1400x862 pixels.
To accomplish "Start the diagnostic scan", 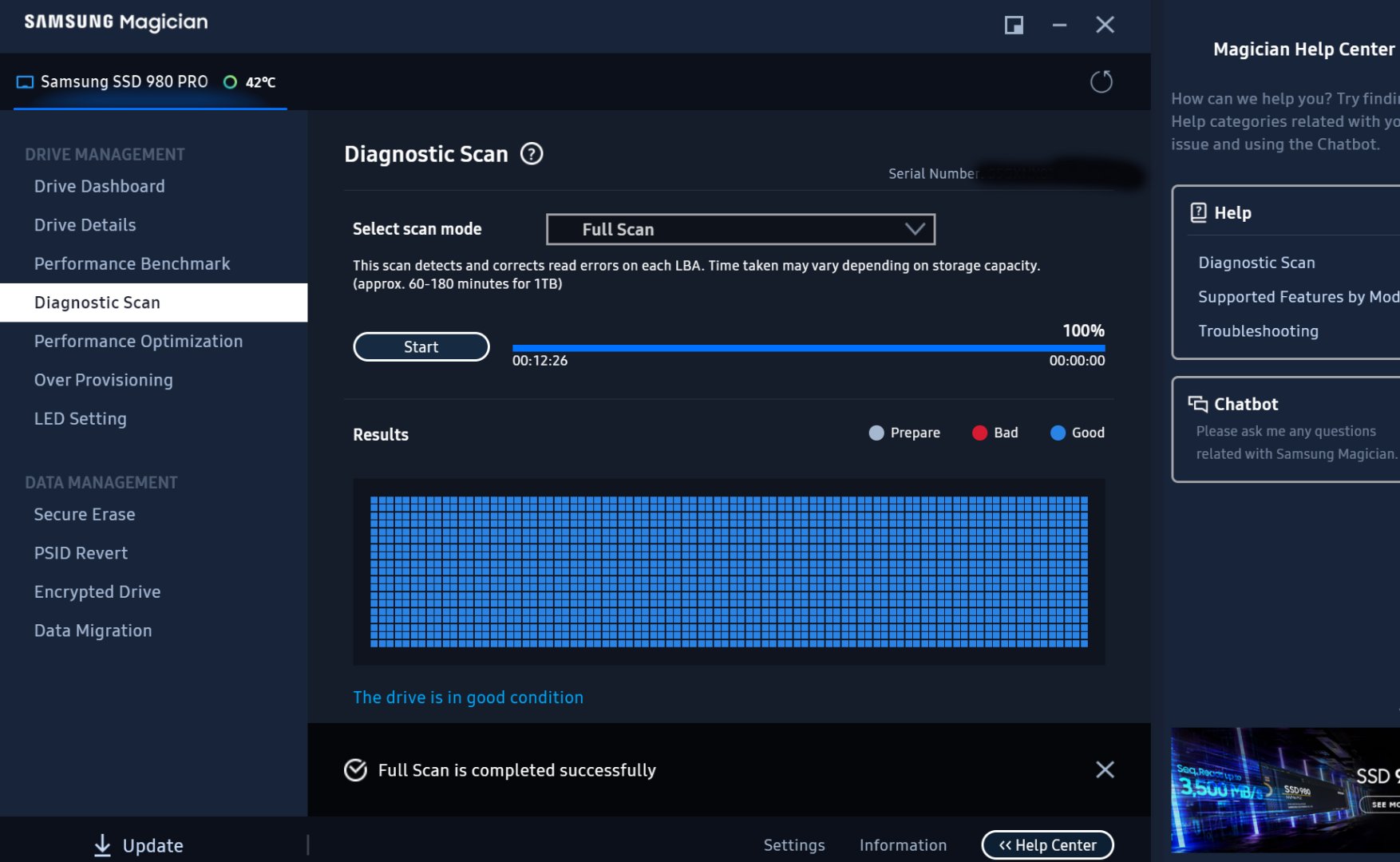I will 421,347.
